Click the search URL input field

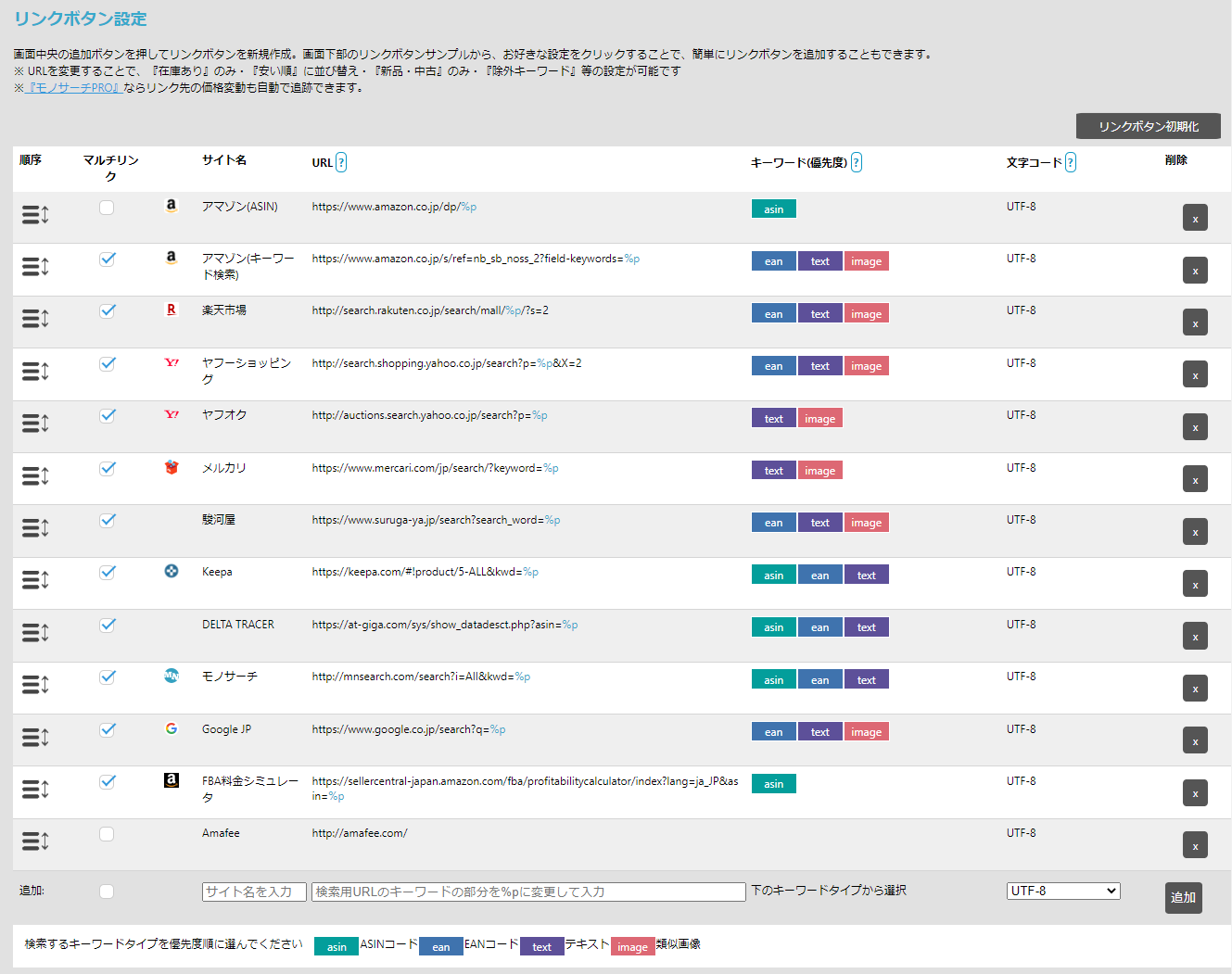click(x=528, y=892)
